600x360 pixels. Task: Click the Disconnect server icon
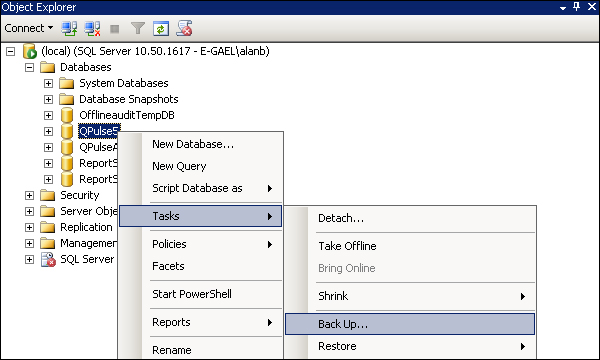click(x=92, y=29)
